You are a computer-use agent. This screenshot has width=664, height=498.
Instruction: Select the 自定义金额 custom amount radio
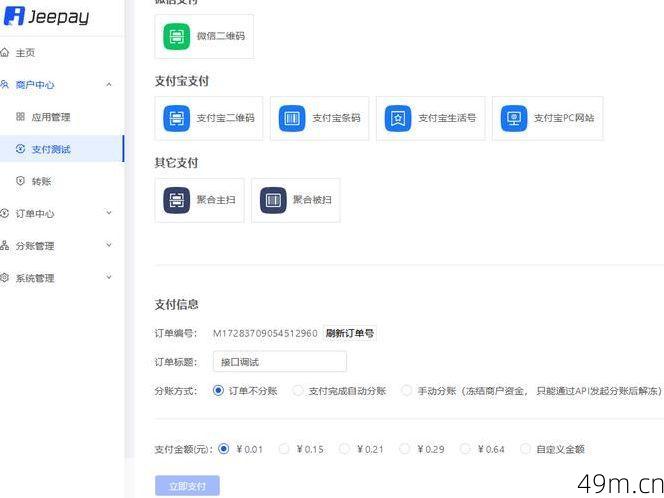coord(526,449)
